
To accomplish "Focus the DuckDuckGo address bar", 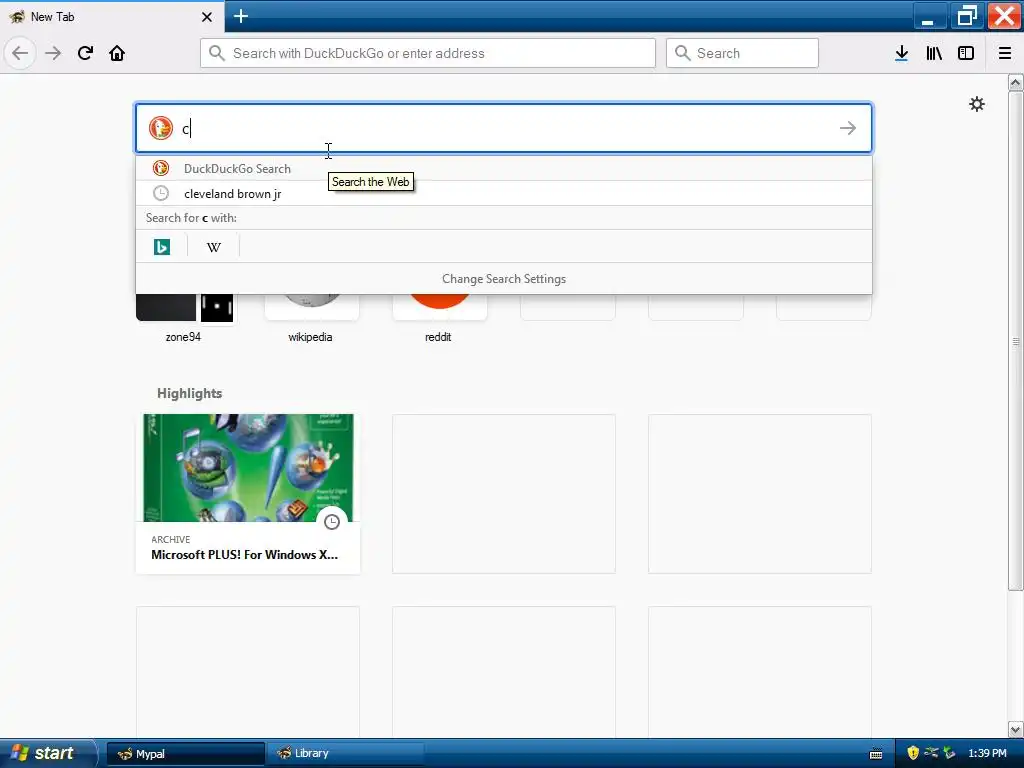I will (428, 53).
